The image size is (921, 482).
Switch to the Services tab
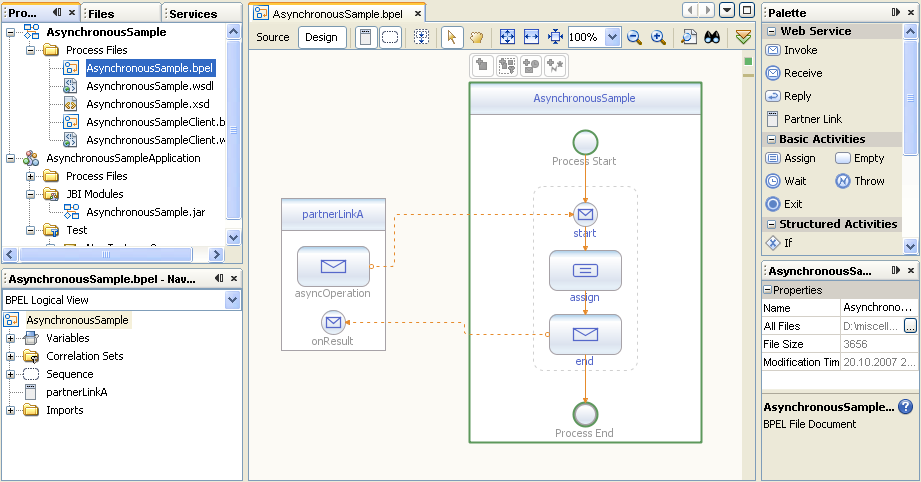[x=193, y=14]
